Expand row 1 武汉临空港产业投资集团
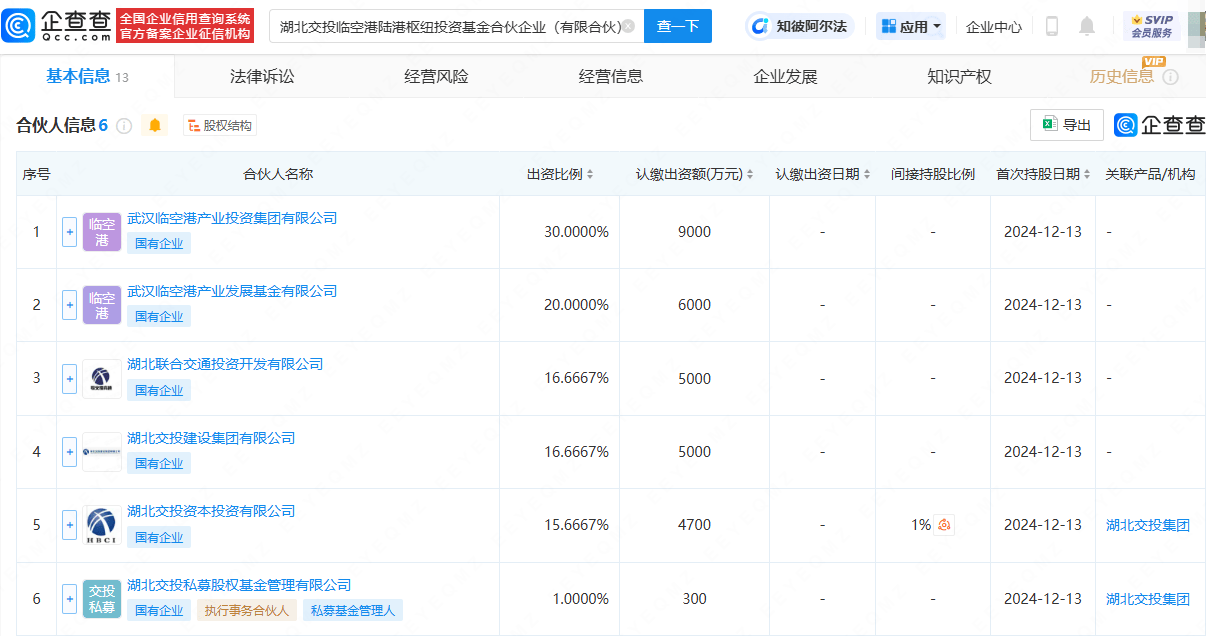The height and width of the screenshot is (636, 1206). click(69, 232)
